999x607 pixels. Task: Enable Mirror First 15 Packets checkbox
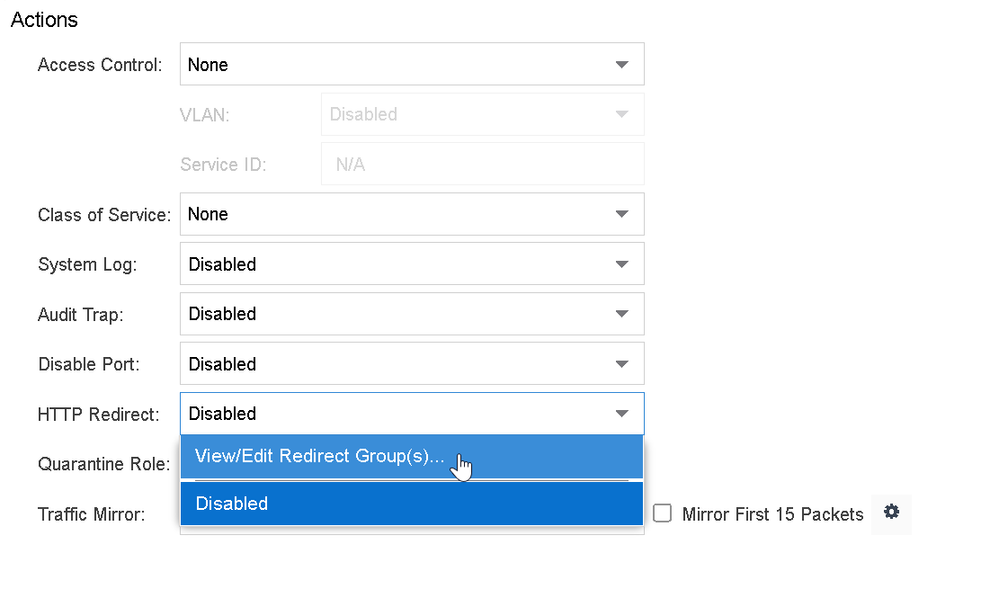[x=662, y=514]
